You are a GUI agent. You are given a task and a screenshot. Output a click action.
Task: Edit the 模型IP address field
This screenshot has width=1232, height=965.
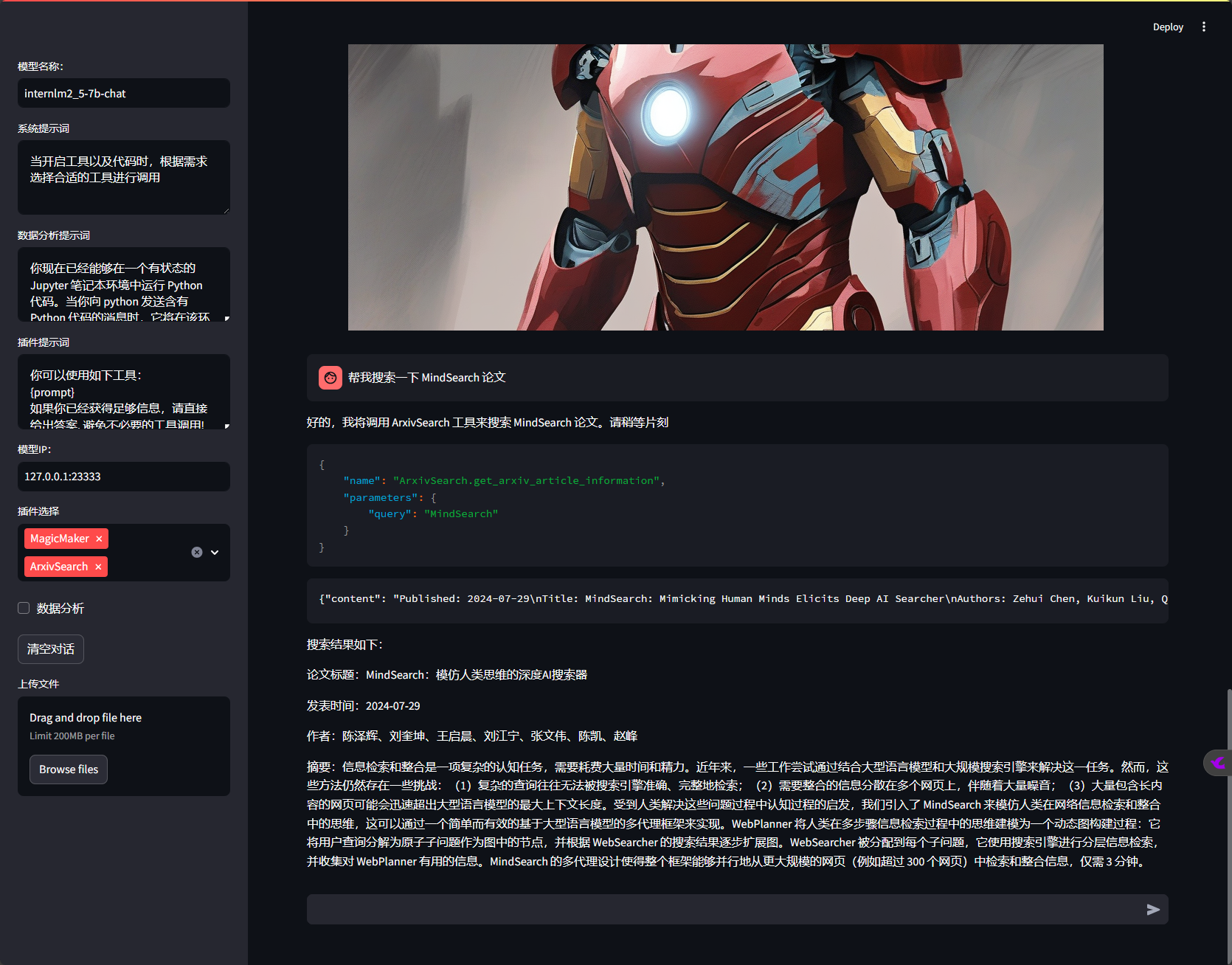click(x=124, y=477)
